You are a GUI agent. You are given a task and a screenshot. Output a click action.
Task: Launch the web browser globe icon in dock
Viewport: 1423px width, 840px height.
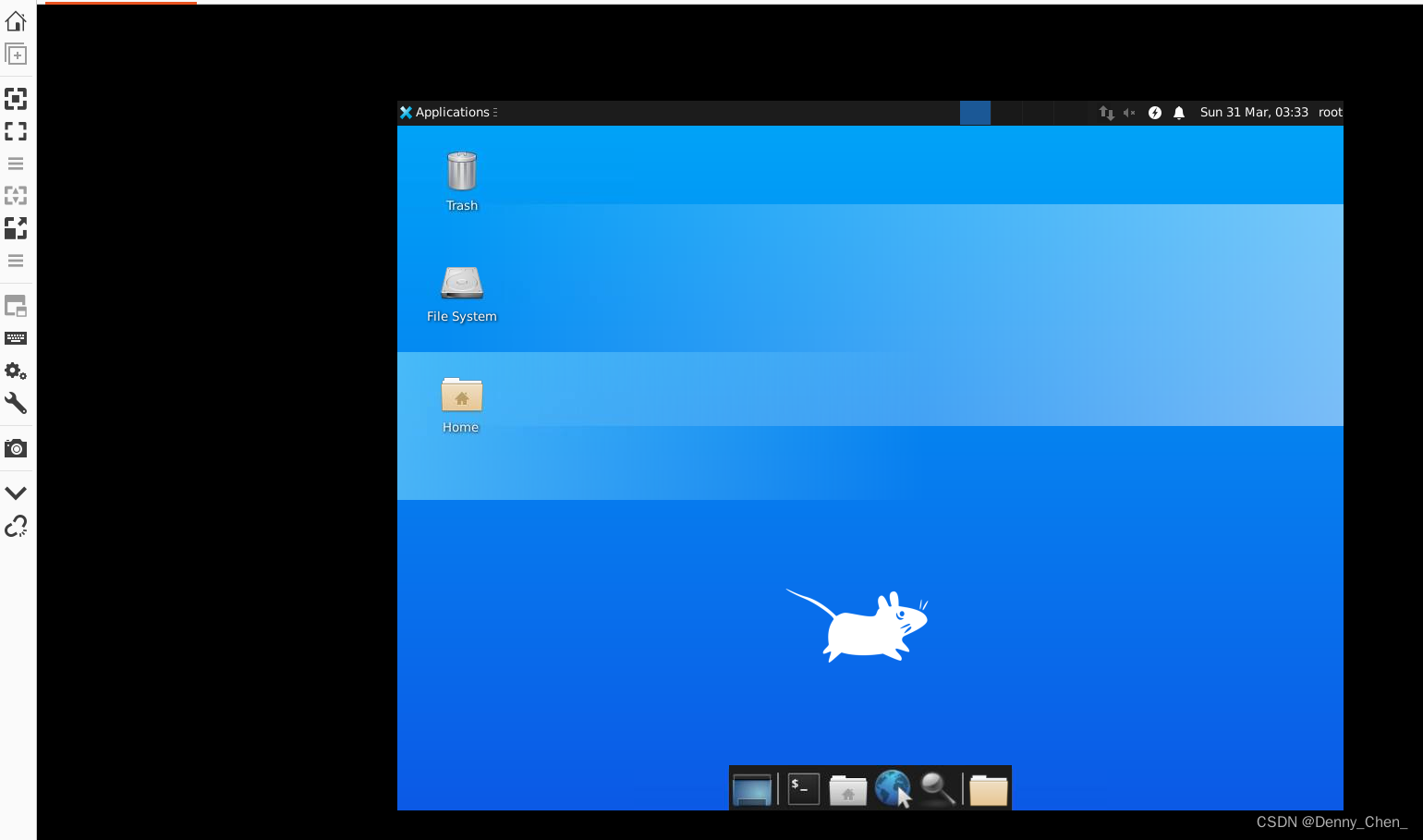(893, 789)
